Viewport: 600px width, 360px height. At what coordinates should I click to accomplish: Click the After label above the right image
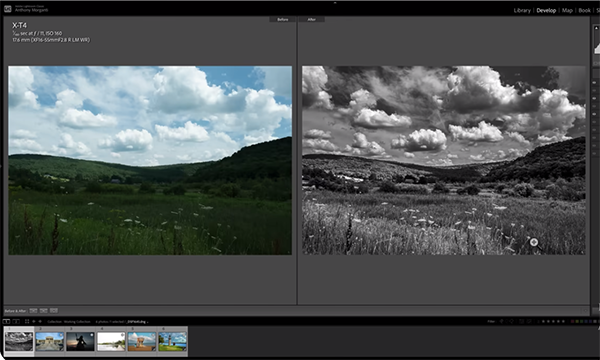click(311, 20)
